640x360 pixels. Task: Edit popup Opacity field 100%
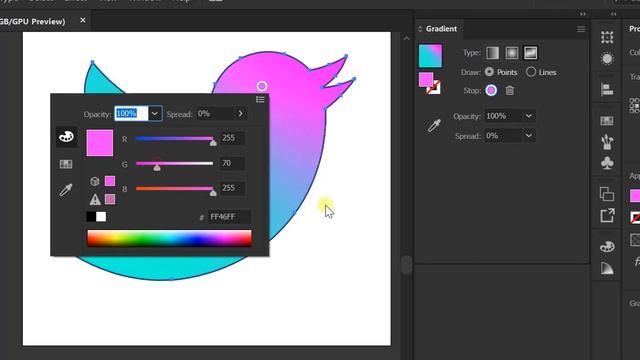(x=131, y=113)
